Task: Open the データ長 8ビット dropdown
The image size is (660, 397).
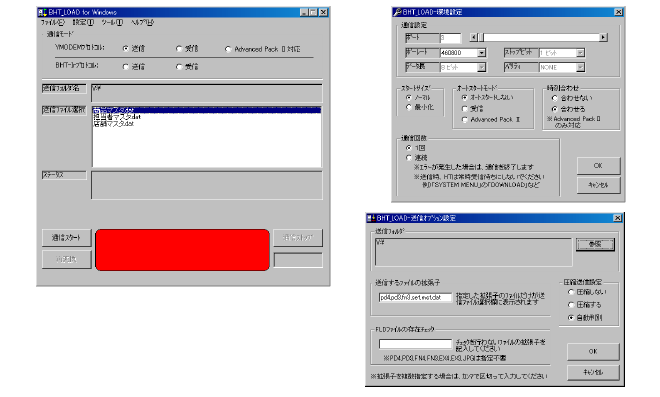Action: point(482,67)
